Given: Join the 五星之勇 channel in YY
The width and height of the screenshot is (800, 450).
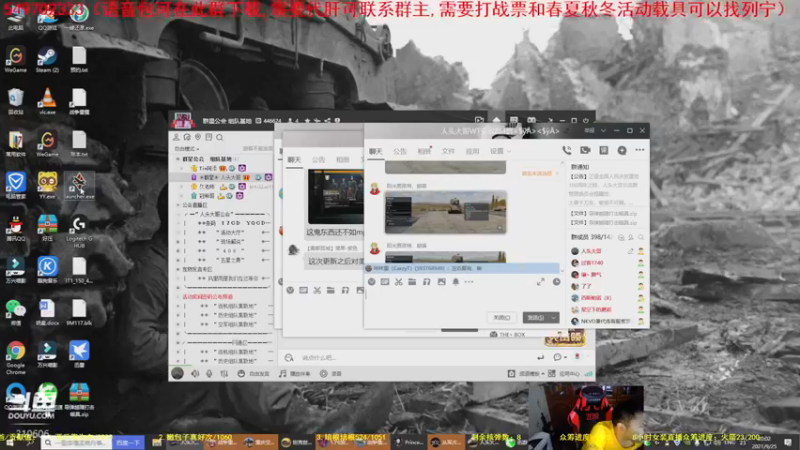Looking at the screenshot, I should (231, 260).
